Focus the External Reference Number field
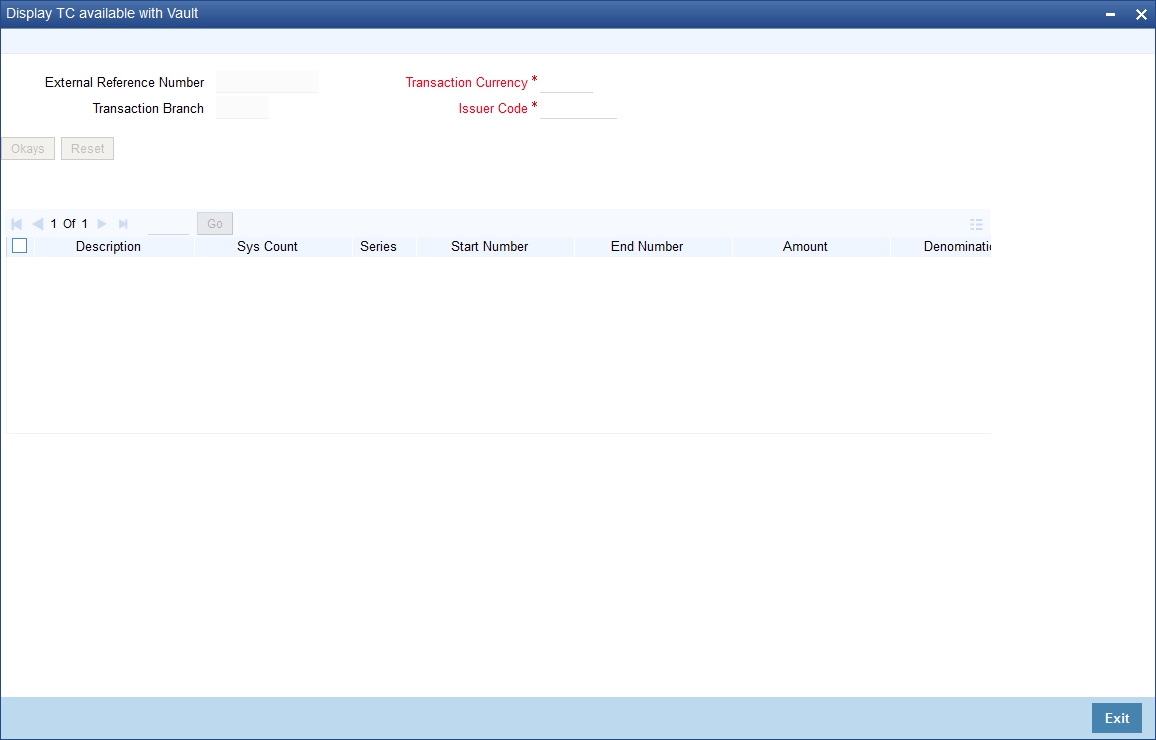The height and width of the screenshot is (740, 1156). tap(268, 82)
